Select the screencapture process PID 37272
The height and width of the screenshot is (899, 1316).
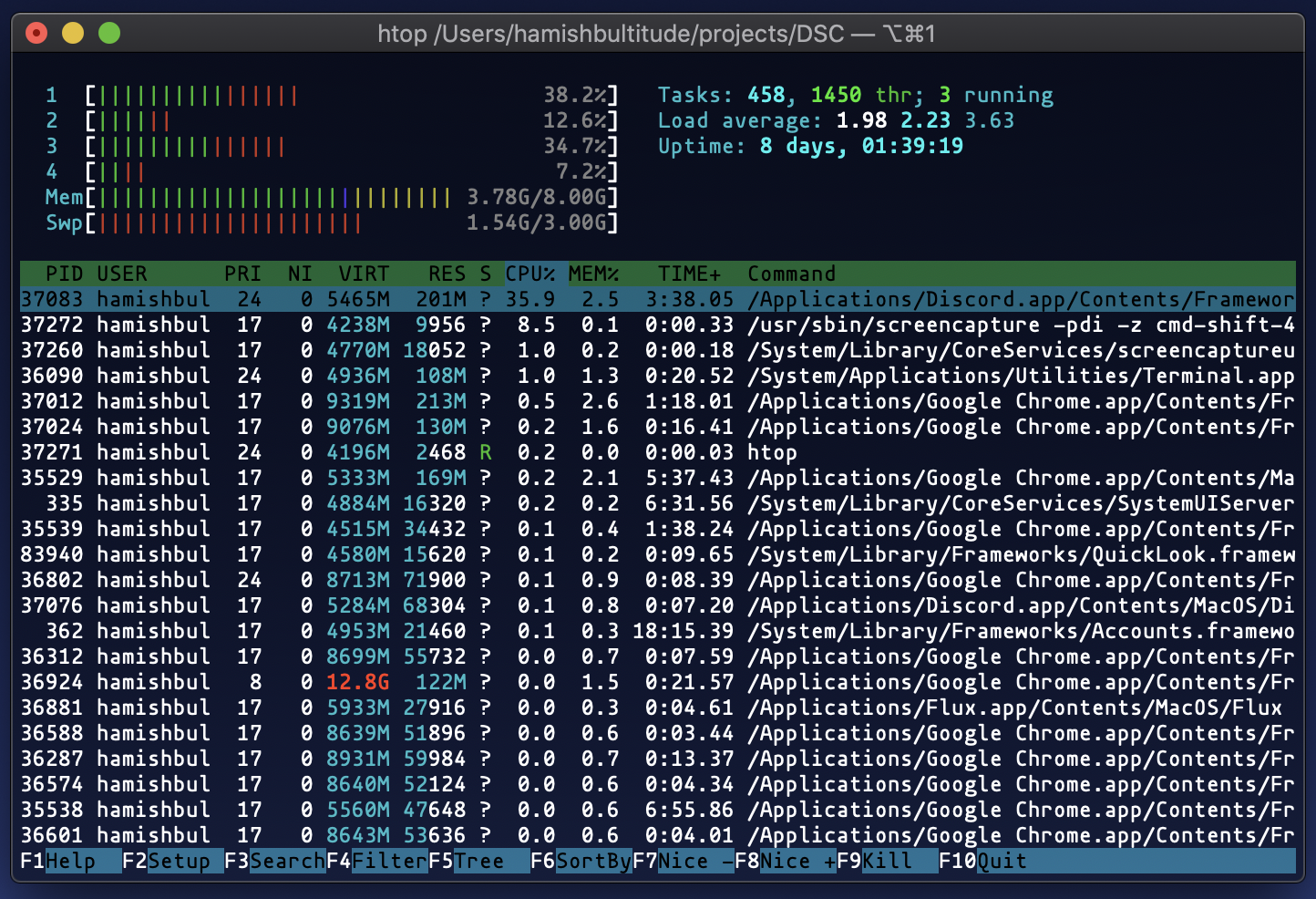[657, 325]
